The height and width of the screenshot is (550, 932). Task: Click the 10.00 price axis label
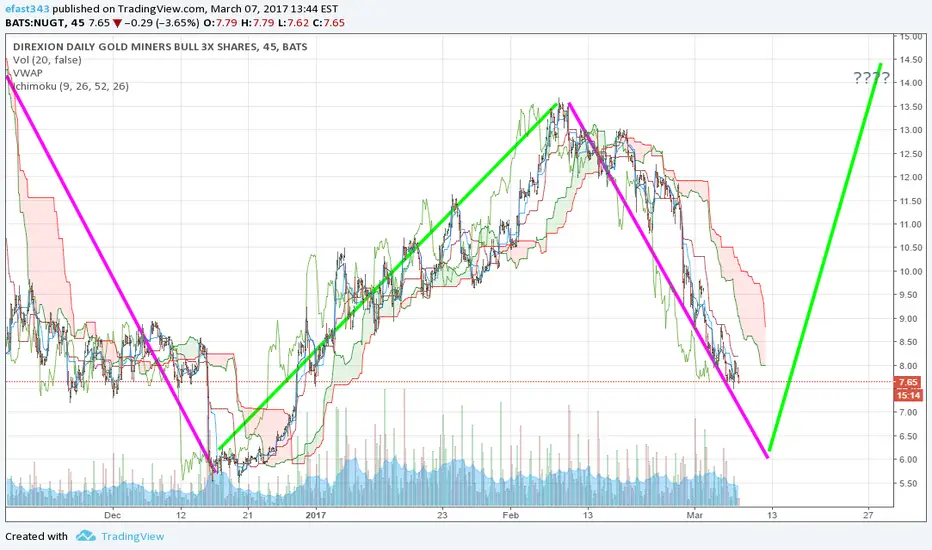coord(911,272)
